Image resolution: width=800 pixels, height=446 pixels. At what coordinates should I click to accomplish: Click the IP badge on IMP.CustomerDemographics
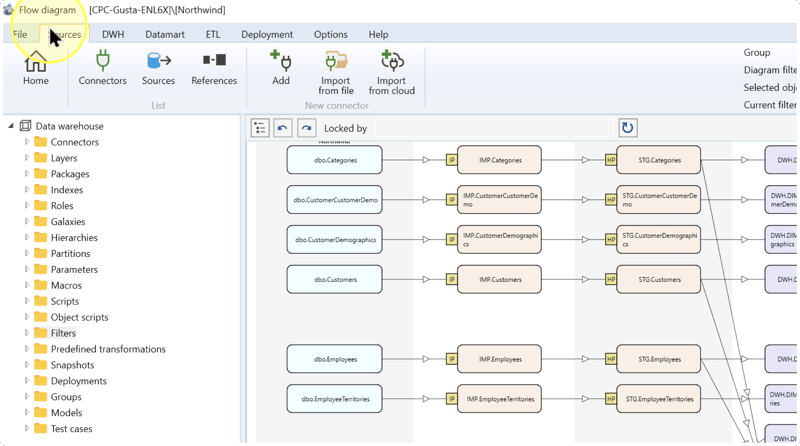pyautogui.click(x=452, y=240)
